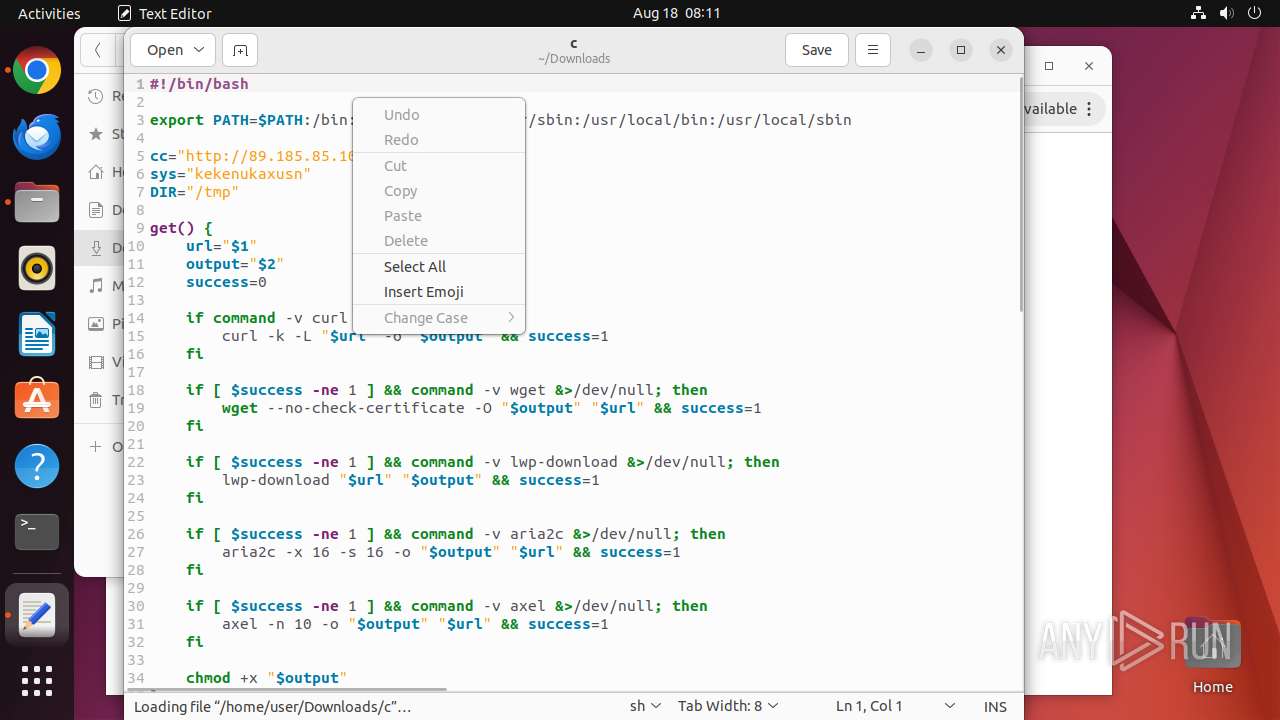Close the background window
This screenshot has height=720, width=1280.
(1089, 66)
